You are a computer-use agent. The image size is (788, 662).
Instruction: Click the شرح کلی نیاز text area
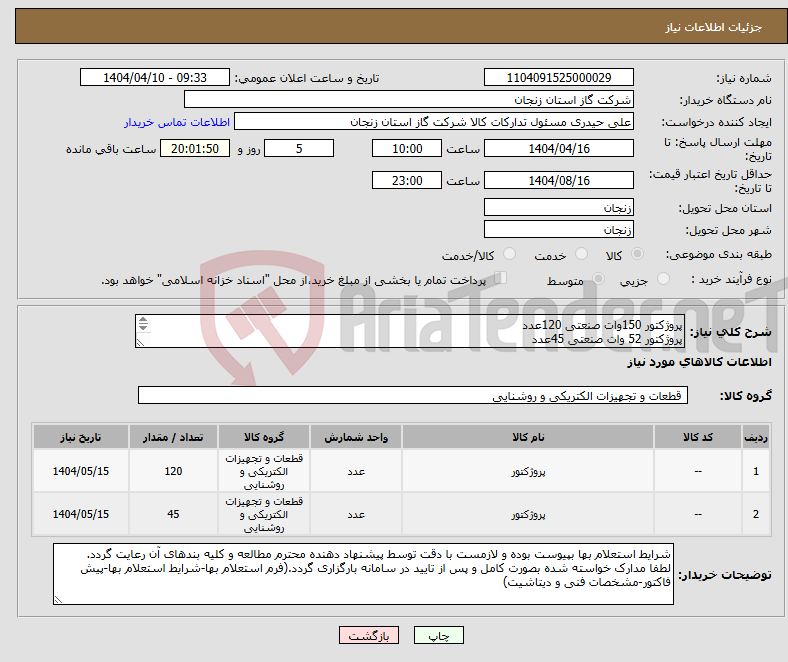coord(410,331)
